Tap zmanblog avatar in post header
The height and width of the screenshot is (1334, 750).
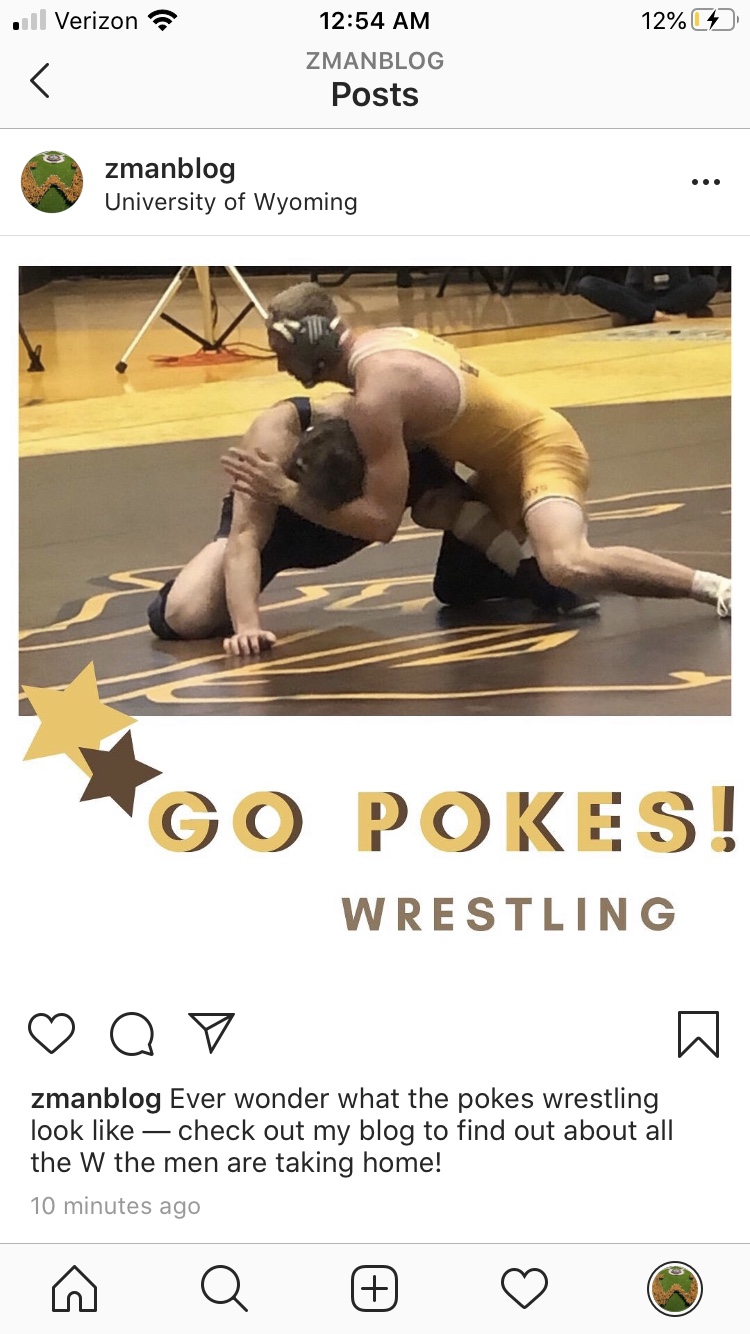pos(52,182)
